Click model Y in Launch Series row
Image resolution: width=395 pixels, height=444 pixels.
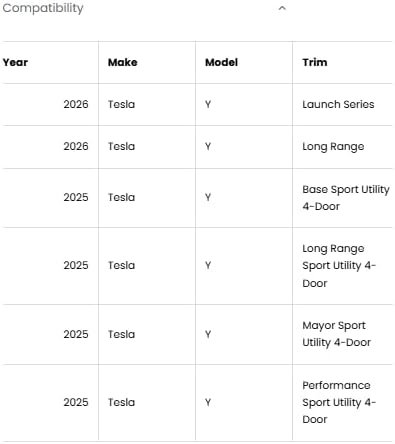(x=208, y=104)
